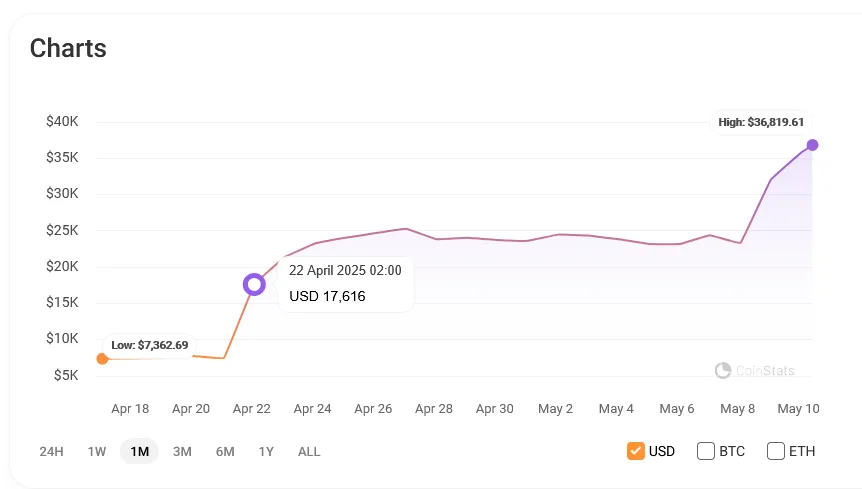This screenshot has width=862, height=489.
Task: Select the 6M time range
Action: [225, 452]
